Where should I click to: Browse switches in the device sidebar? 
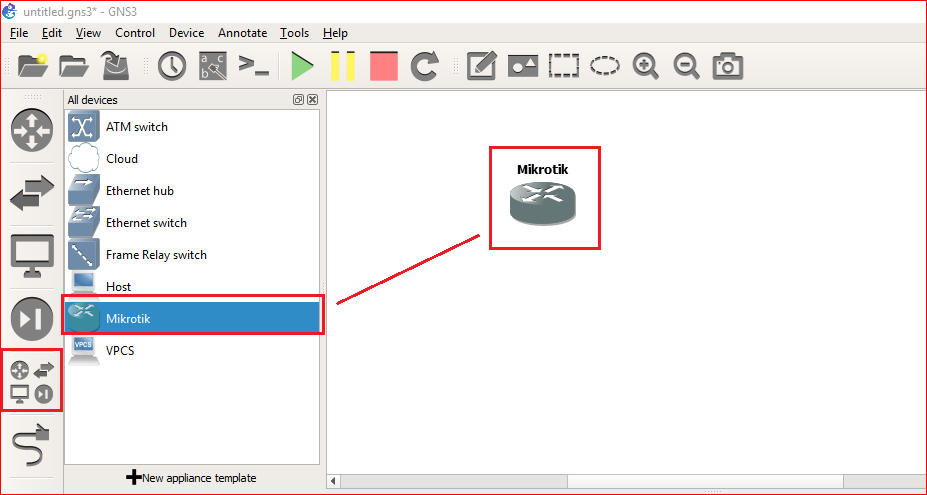point(32,193)
